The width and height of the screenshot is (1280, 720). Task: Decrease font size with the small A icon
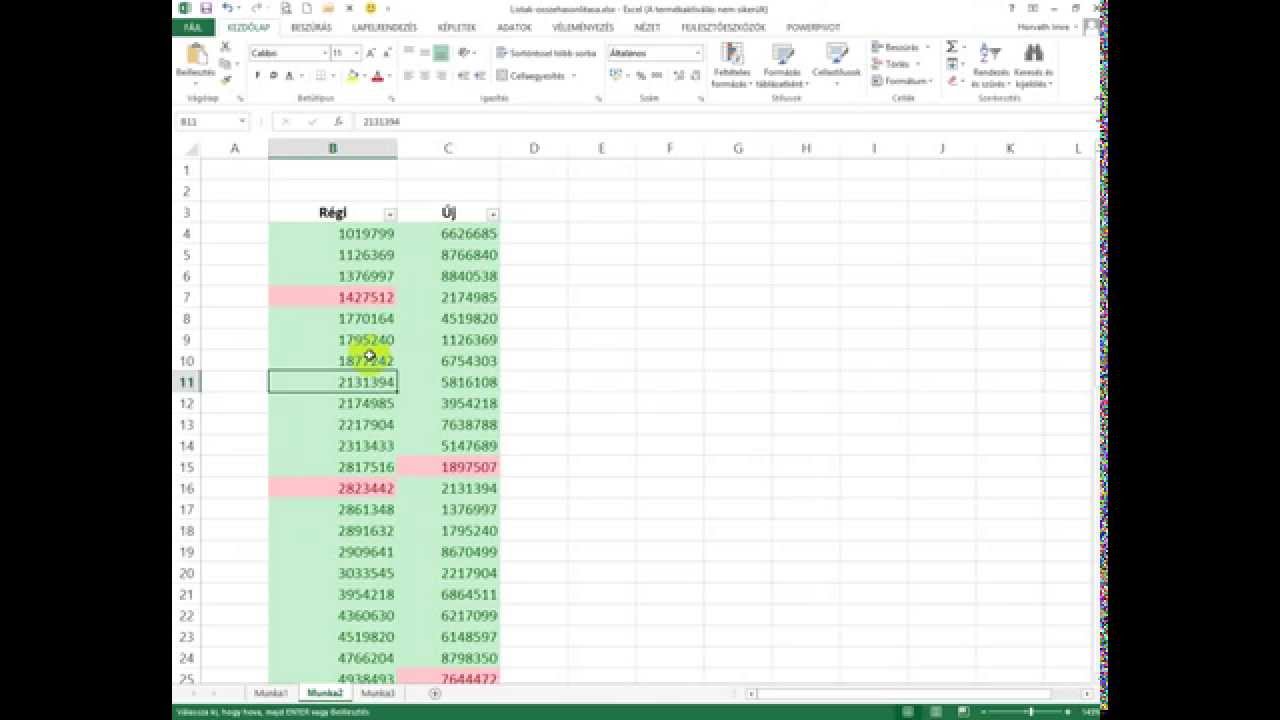tap(387, 53)
